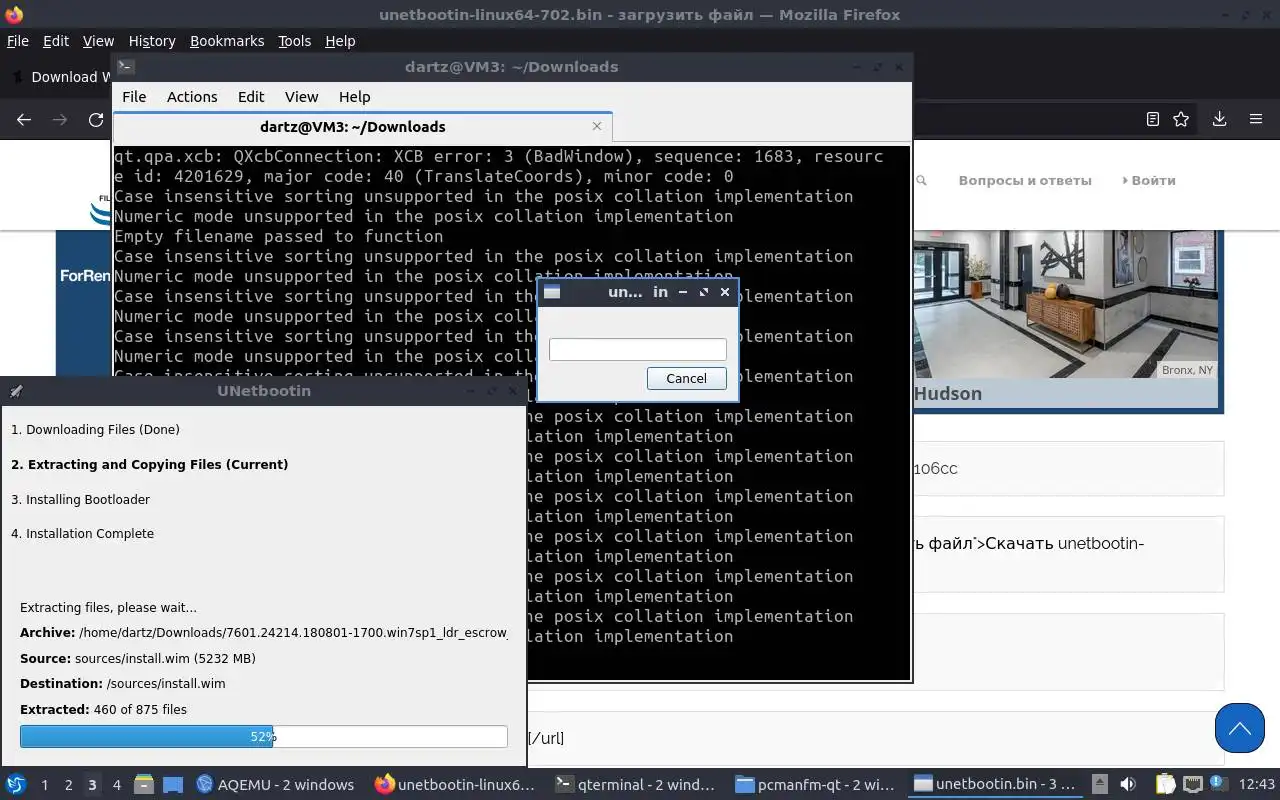Open the qterminal Help menu
Image resolution: width=1280 pixels, height=800 pixels.
(355, 97)
